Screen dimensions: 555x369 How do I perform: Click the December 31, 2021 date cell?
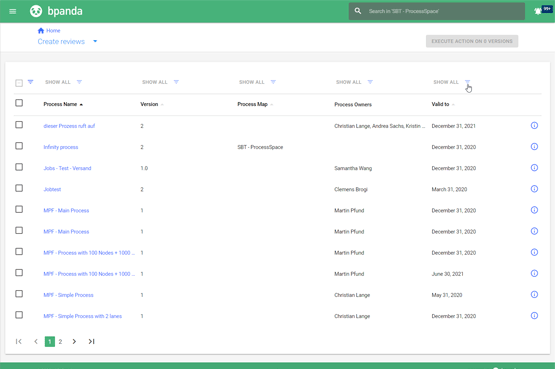(453, 126)
